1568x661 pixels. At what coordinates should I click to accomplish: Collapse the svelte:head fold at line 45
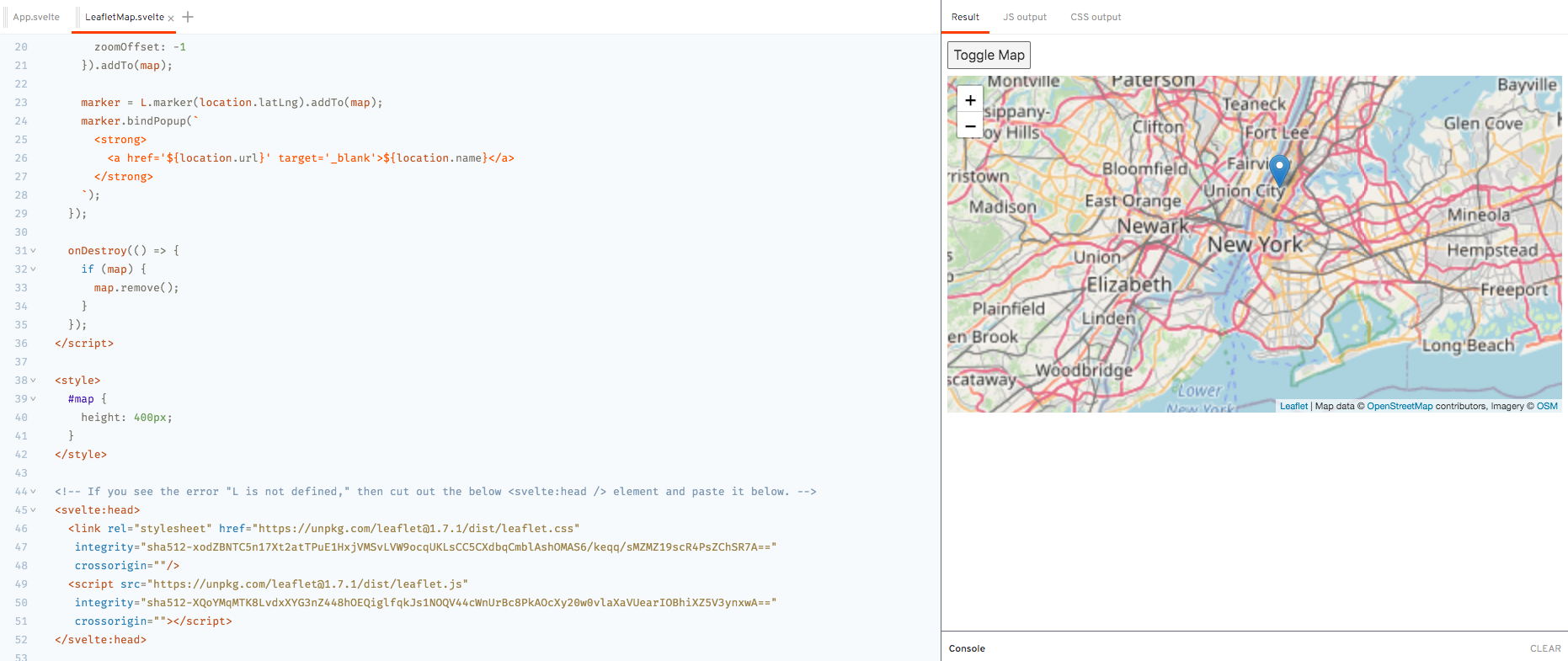pos(33,510)
